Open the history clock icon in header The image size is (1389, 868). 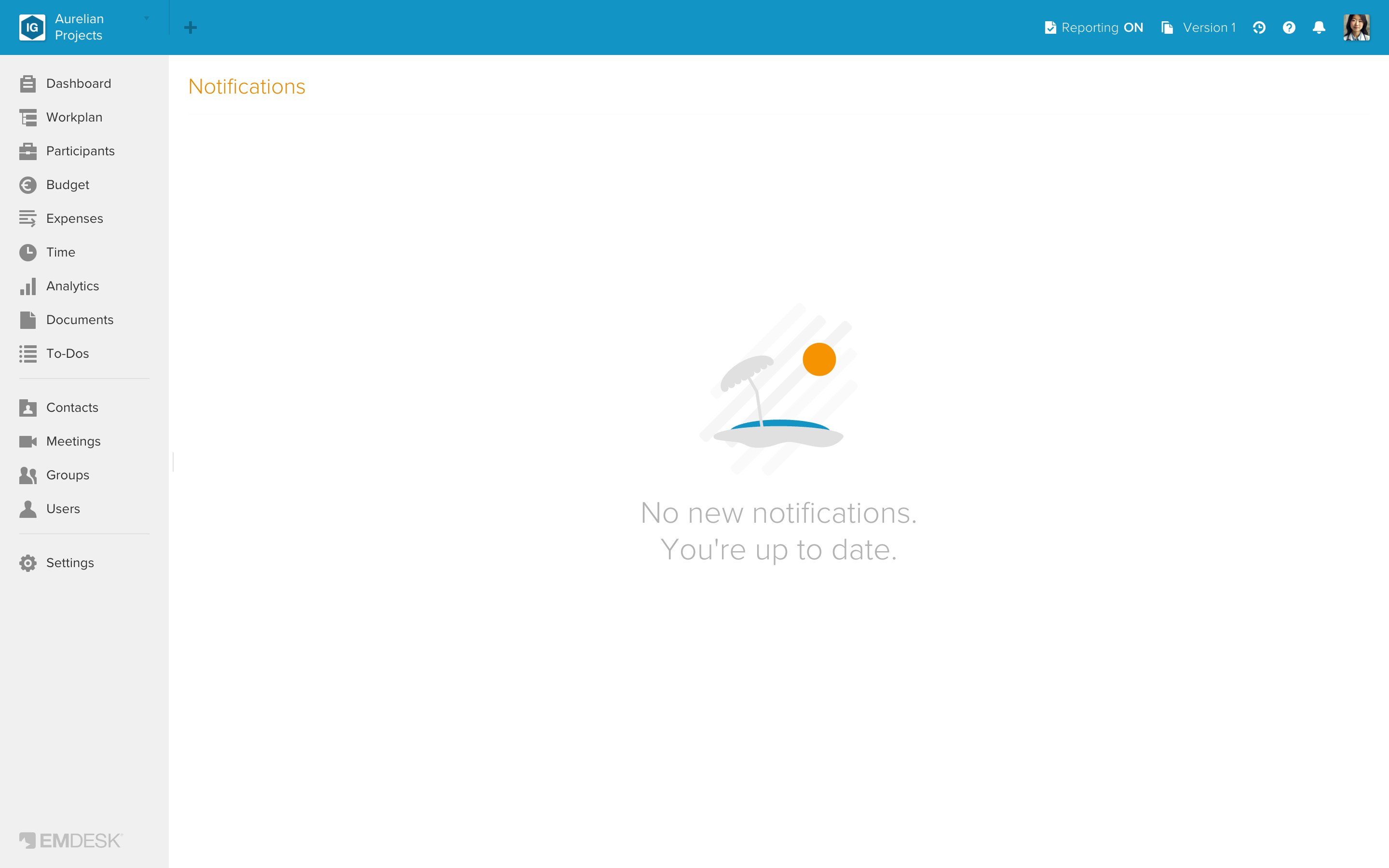pyautogui.click(x=1259, y=27)
